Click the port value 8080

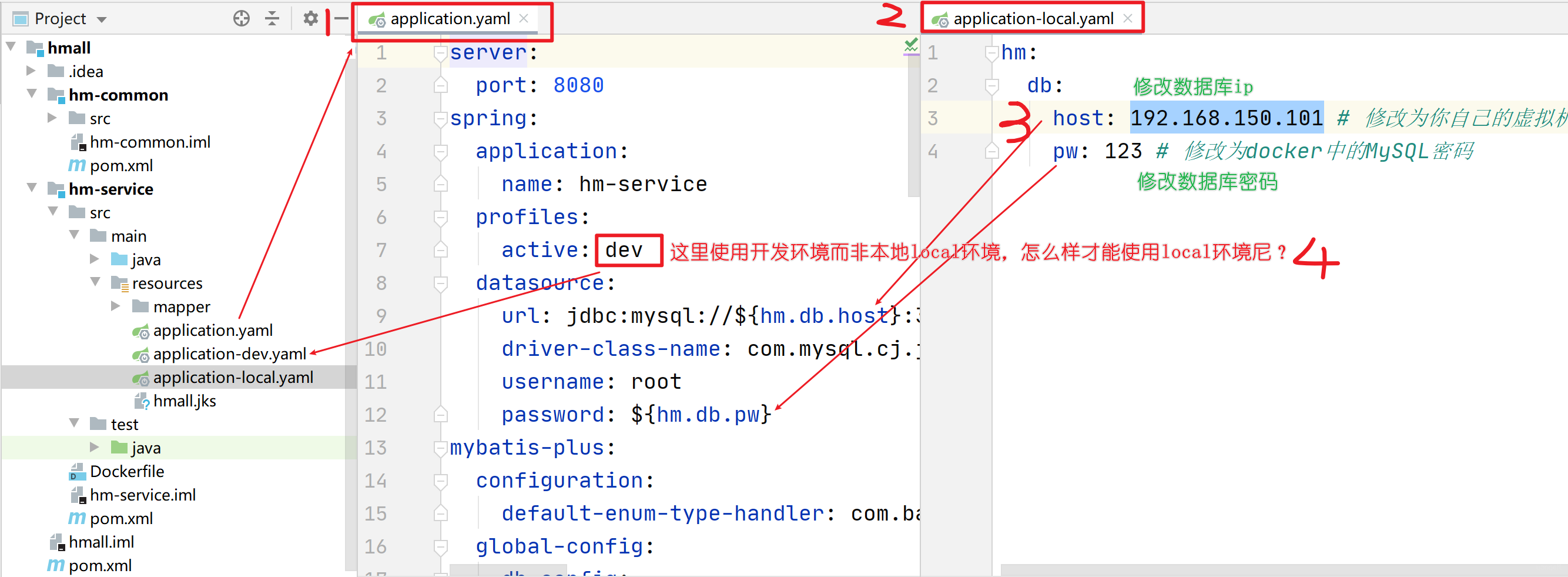tap(578, 85)
